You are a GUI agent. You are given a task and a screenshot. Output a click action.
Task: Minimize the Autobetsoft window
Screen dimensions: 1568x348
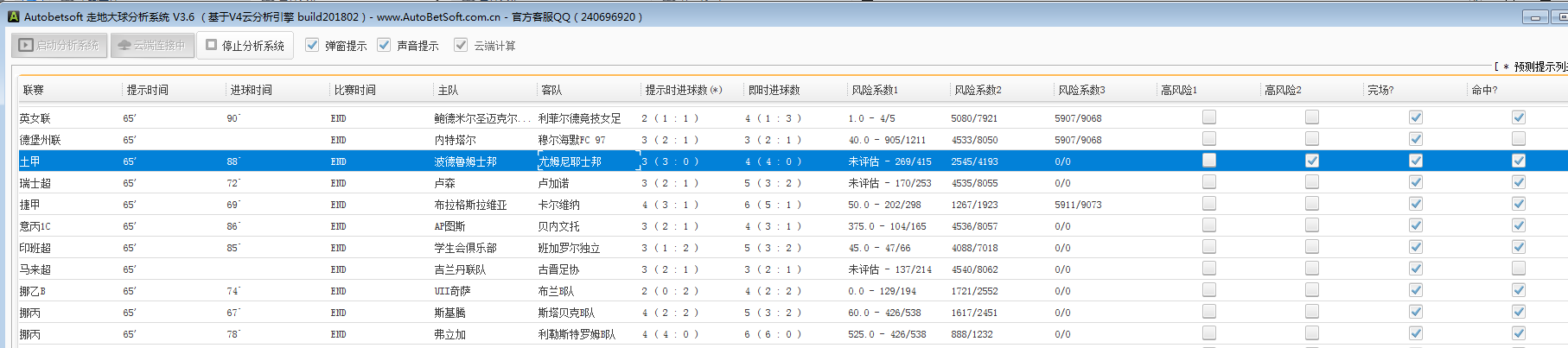pyautogui.click(x=1535, y=17)
